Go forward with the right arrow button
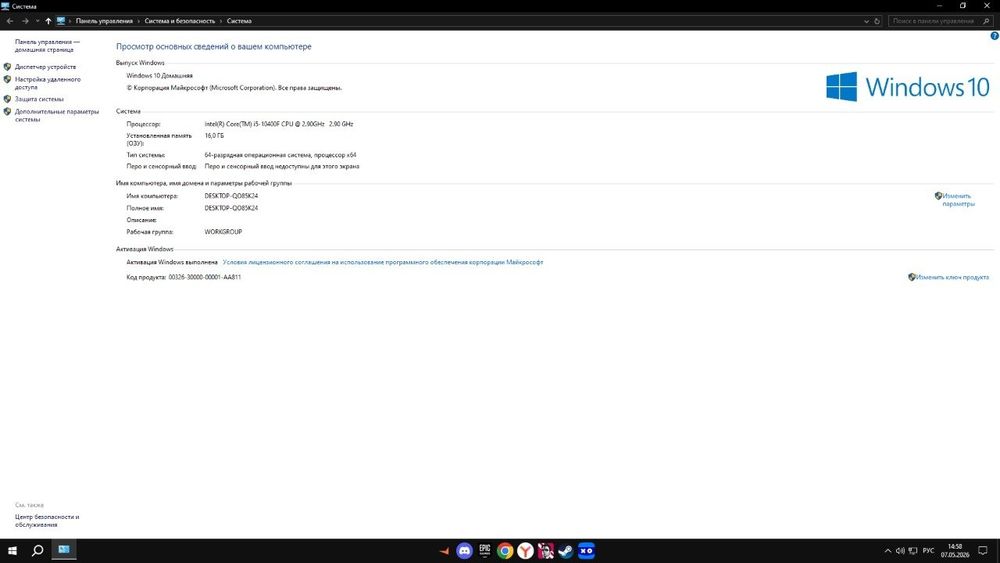 pyautogui.click(x=25, y=21)
